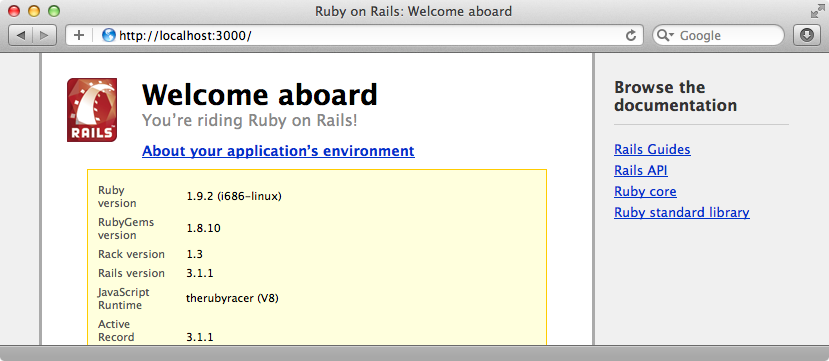Select the Rails version label
The width and height of the screenshot is (829, 361).
tap(131, 273)
